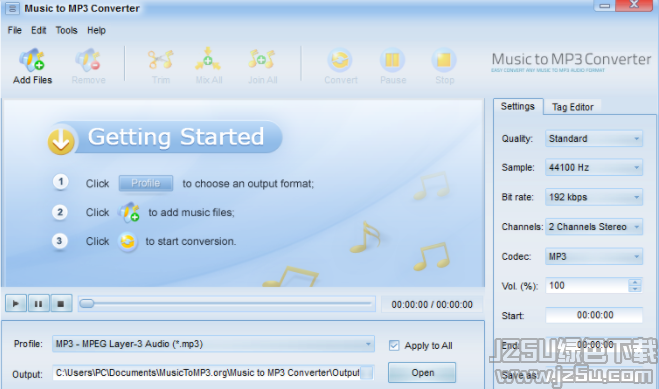
Task: Start conversion with the Convert icon
Action: click(x=340, y=60)
